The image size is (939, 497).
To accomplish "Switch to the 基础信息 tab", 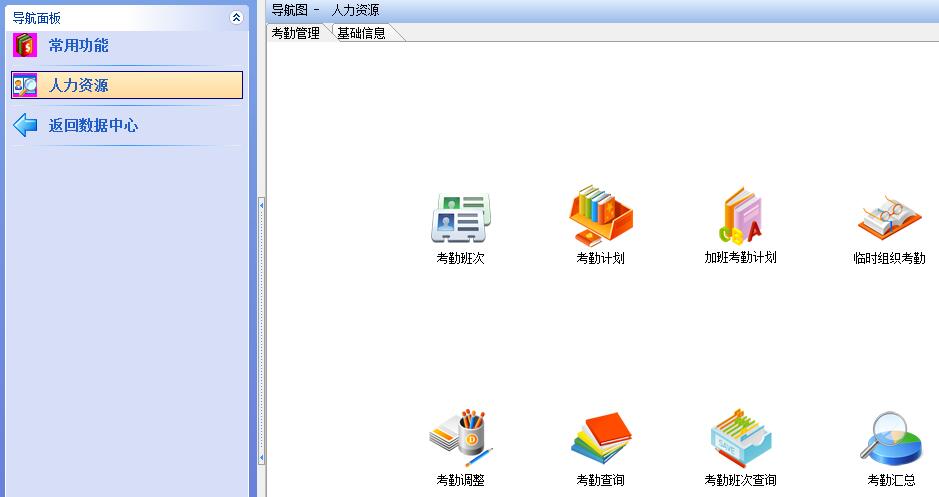I will pyautogui.click(x=362, y=33).
